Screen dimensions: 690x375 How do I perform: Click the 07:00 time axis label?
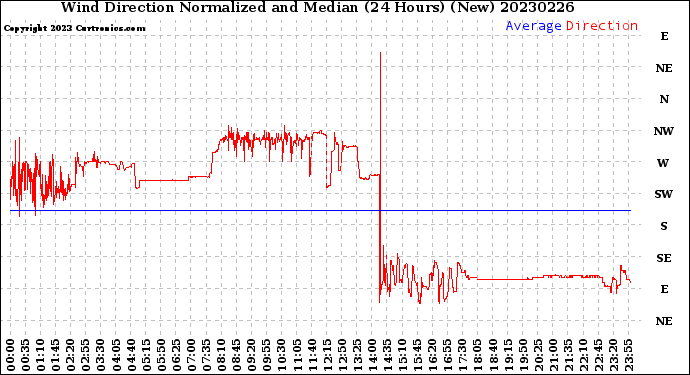click(191, 355)
